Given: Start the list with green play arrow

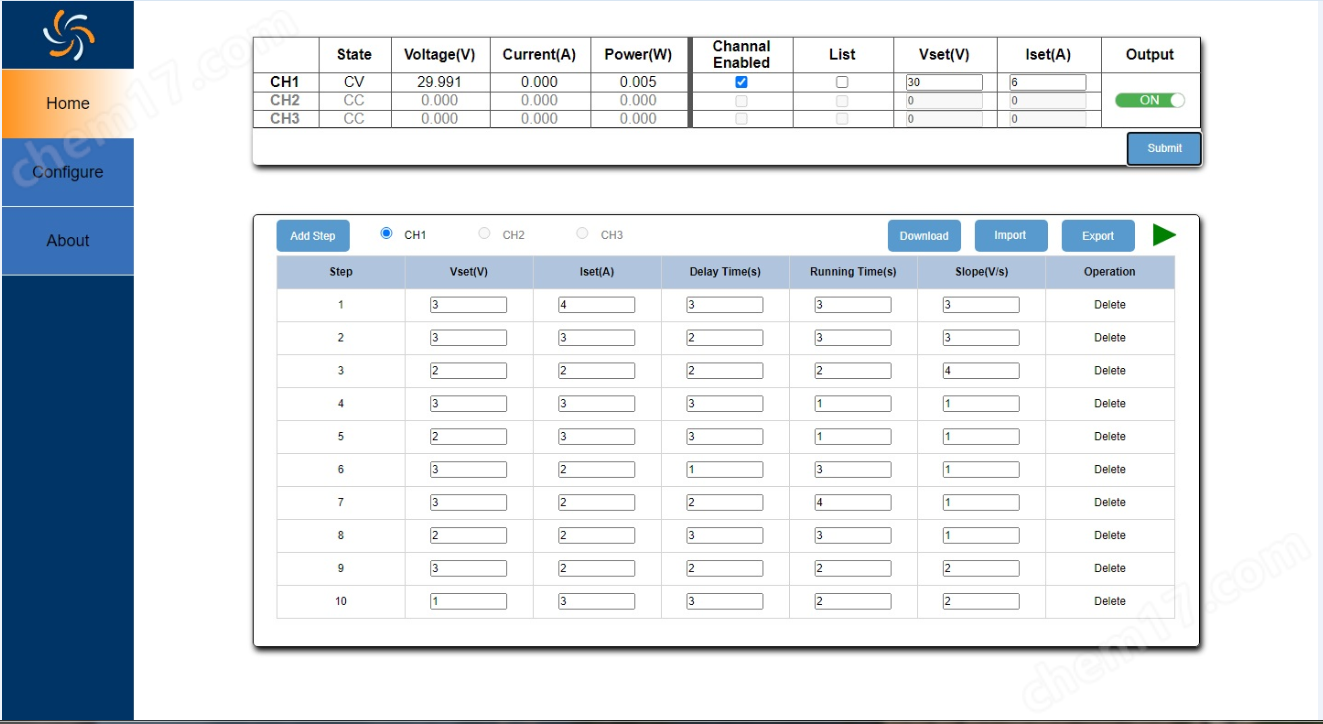Looking at the screenshot, I should pos(1164,235).
